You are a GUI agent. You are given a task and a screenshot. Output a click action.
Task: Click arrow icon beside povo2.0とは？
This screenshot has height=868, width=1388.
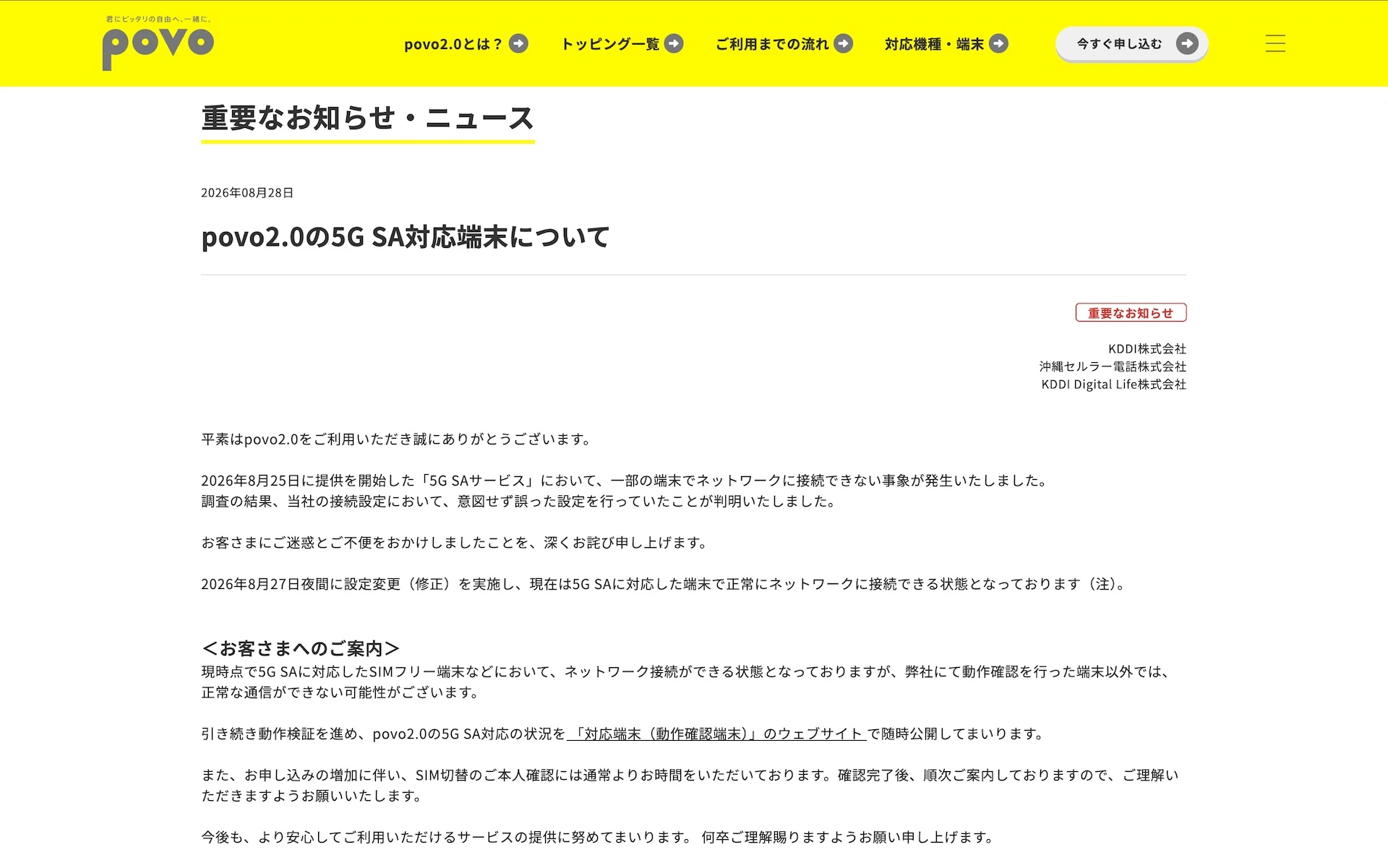tap(518, 44)
